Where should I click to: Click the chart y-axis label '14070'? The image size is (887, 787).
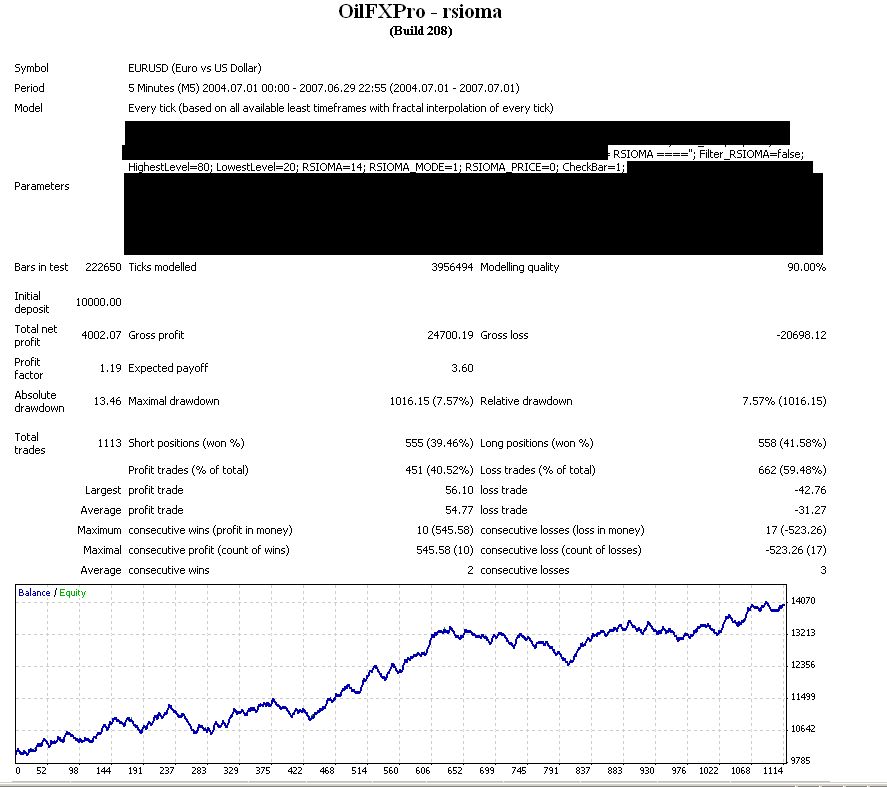pos(803,601)
